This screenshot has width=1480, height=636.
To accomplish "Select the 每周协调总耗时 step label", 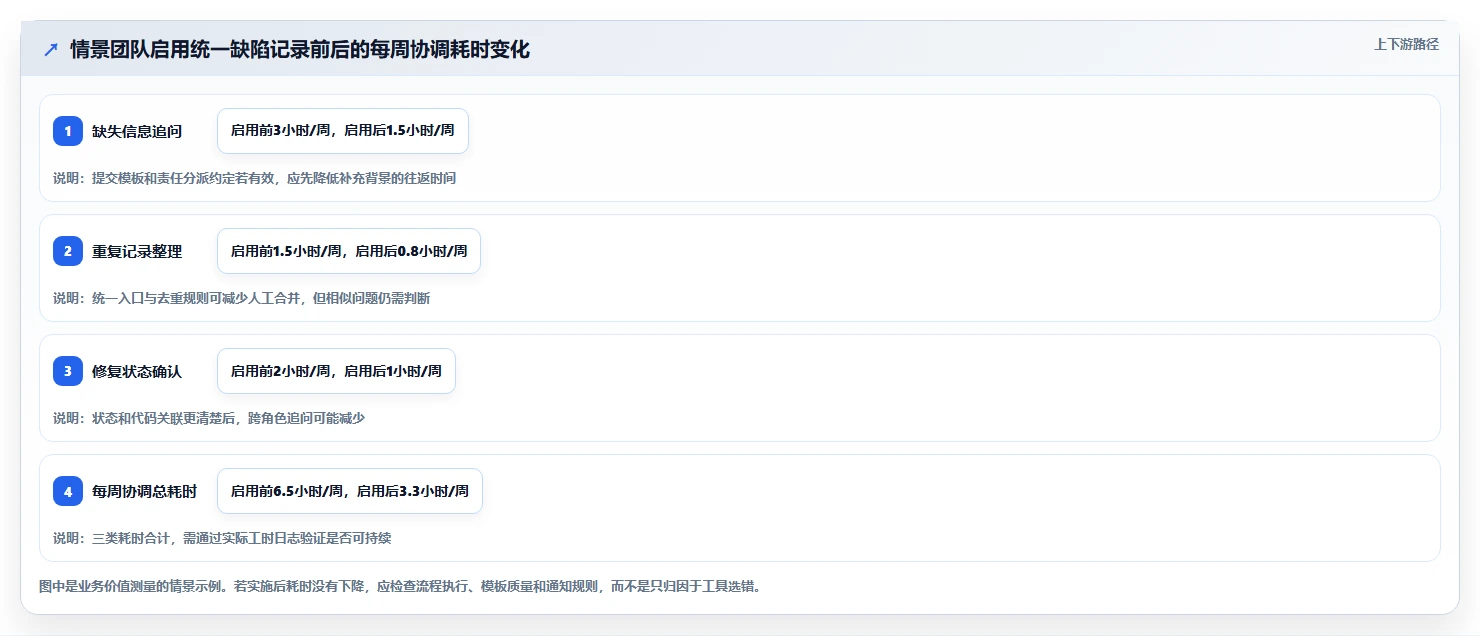I will (x=145, y=491).
